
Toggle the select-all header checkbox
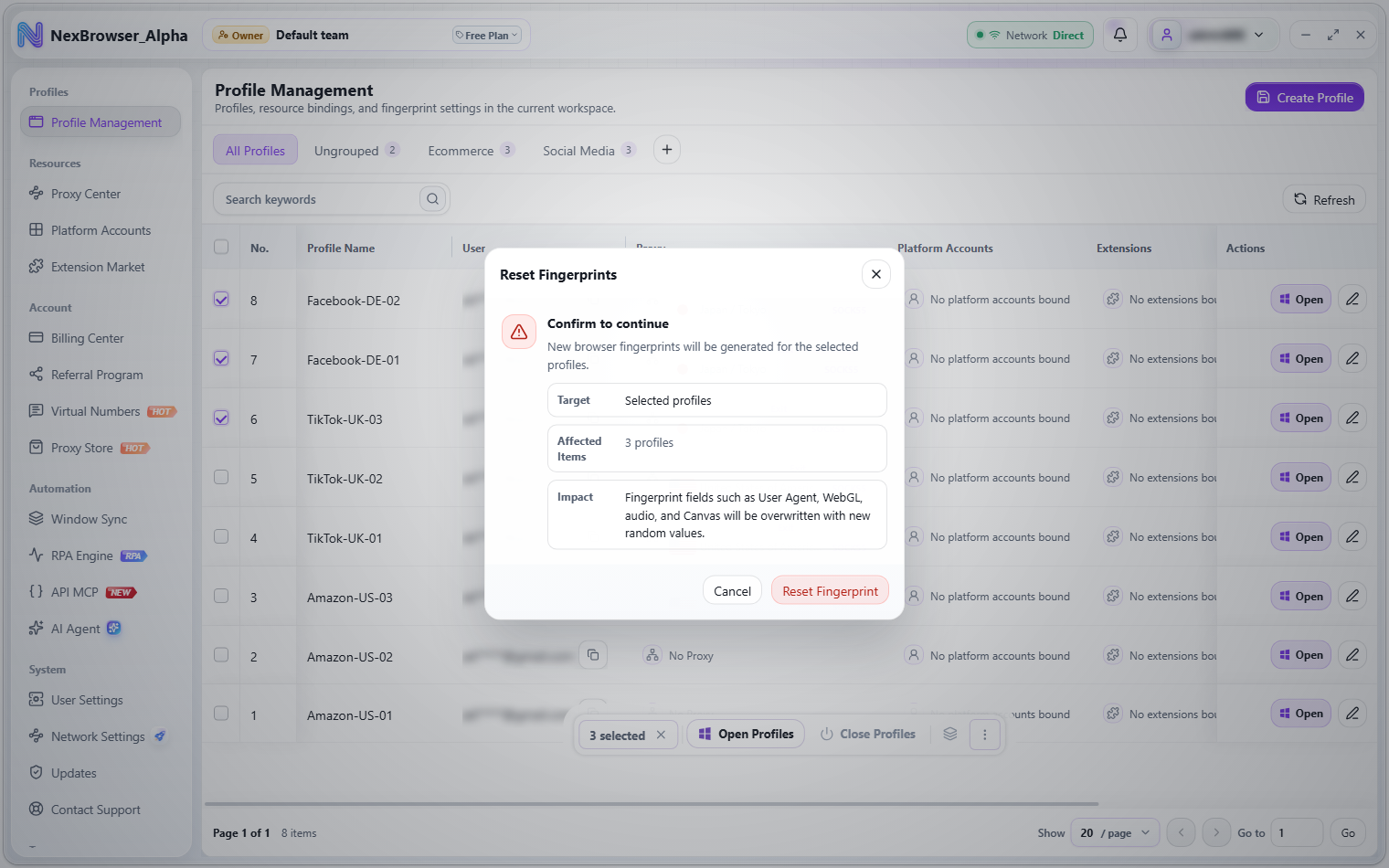tap(221, 247)
